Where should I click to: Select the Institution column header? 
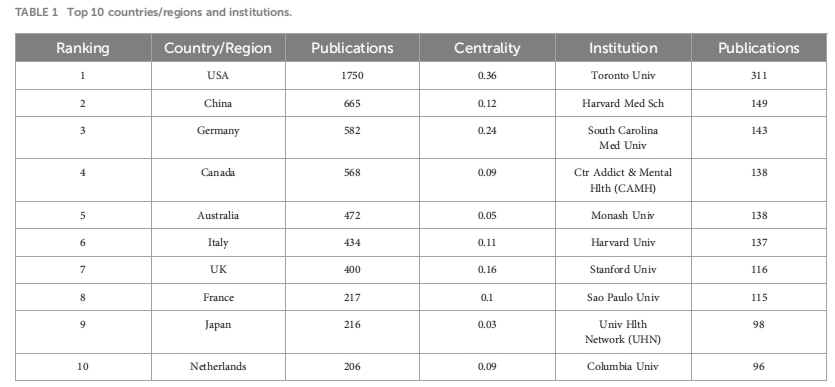coord(623,48)
